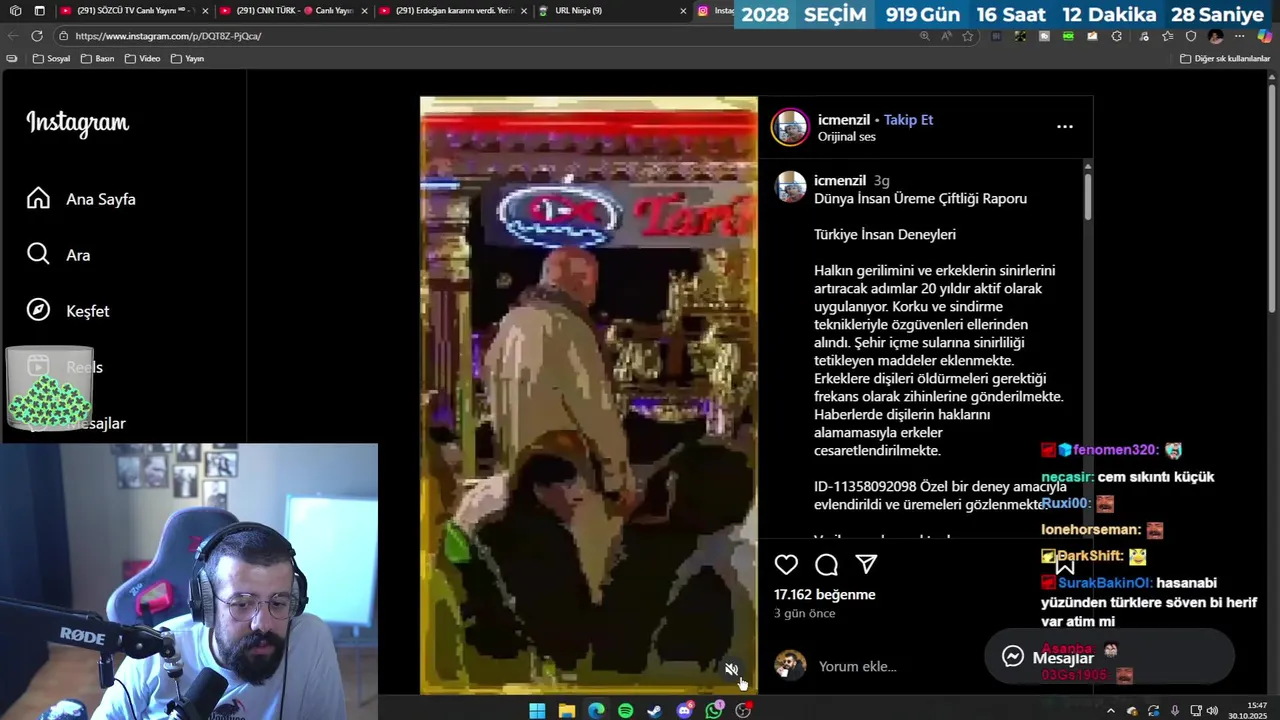Open the Video bookmarks folder
The image size is (1280, 720).
142,59
